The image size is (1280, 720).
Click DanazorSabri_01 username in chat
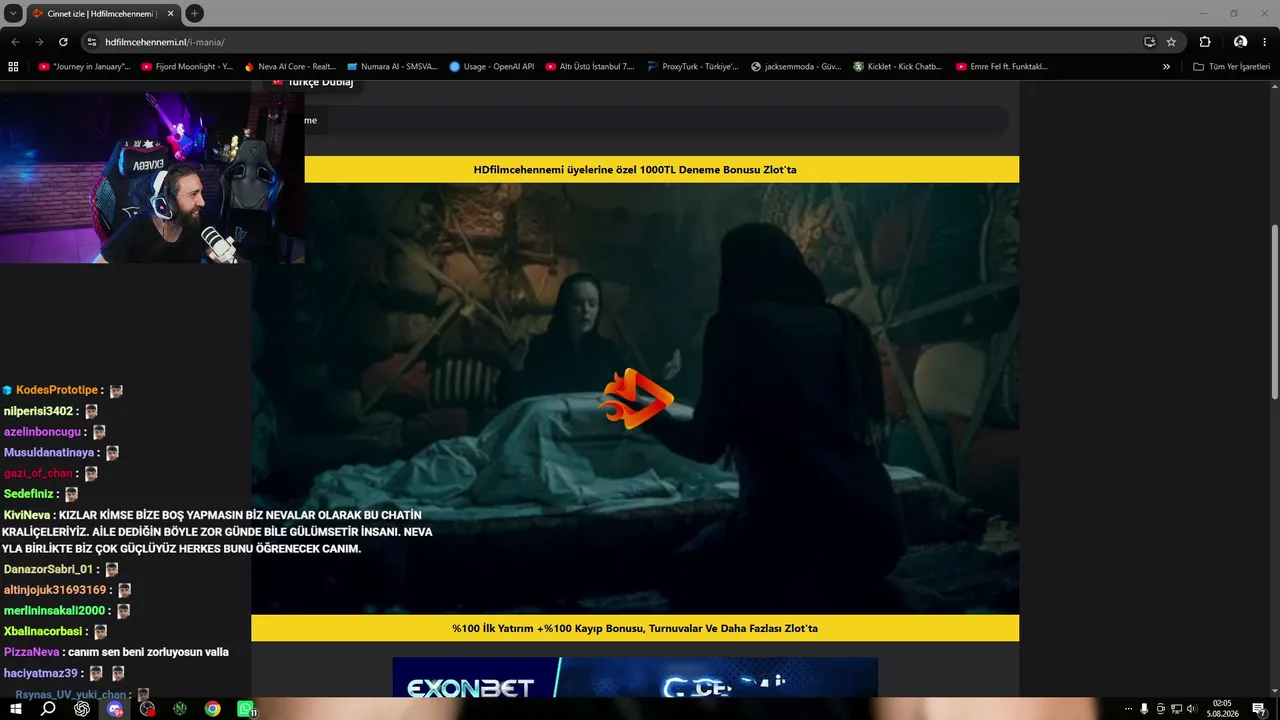48,569
